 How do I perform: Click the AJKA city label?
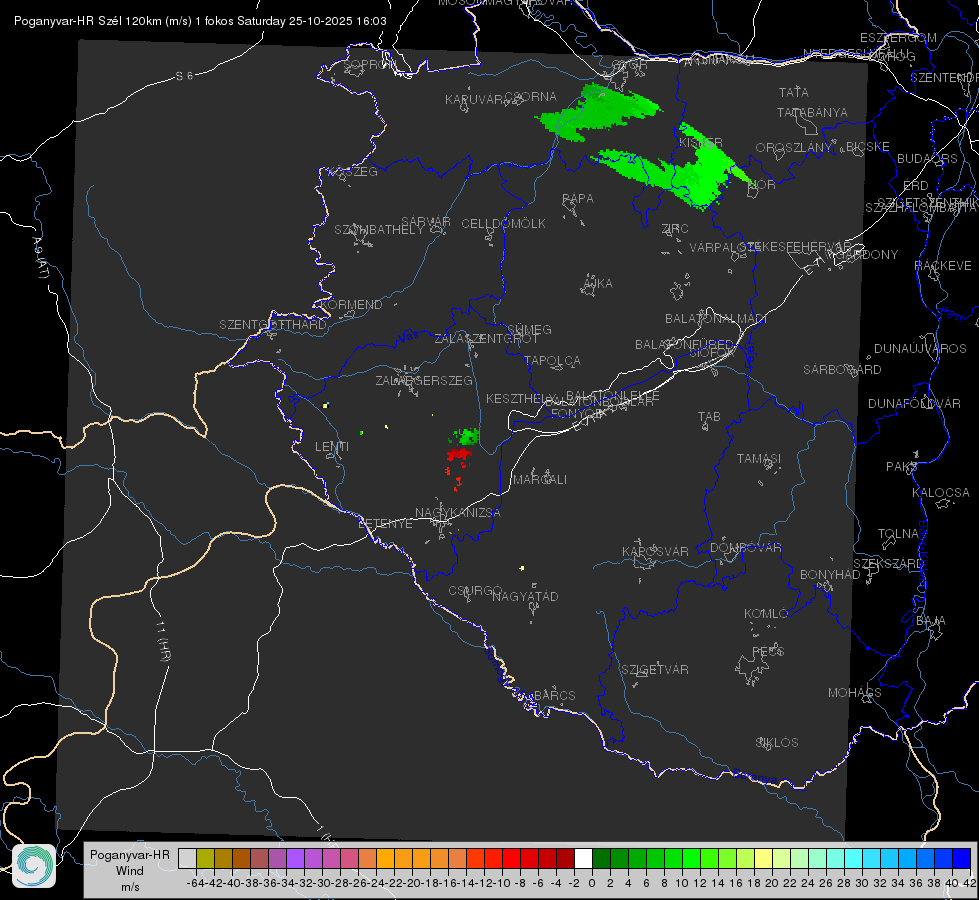point(598,284)
